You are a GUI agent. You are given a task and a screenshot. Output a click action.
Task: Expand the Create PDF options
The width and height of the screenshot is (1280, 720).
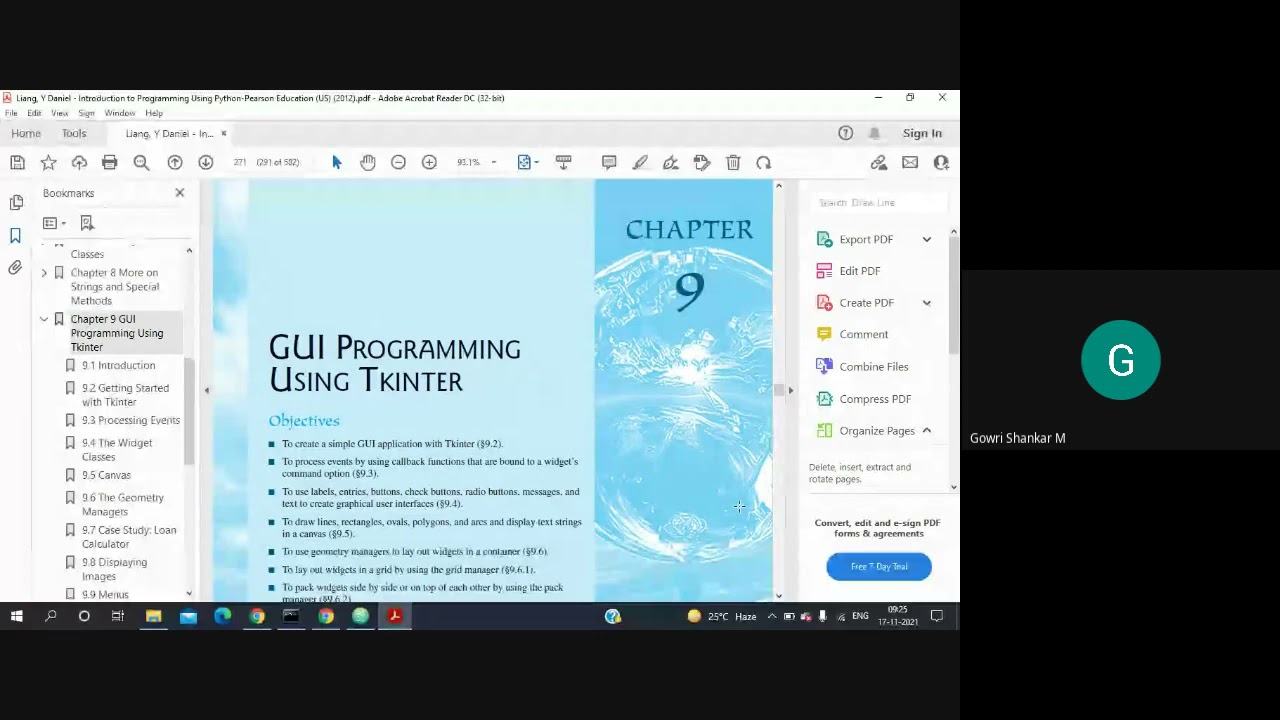[x=927, y=303]
